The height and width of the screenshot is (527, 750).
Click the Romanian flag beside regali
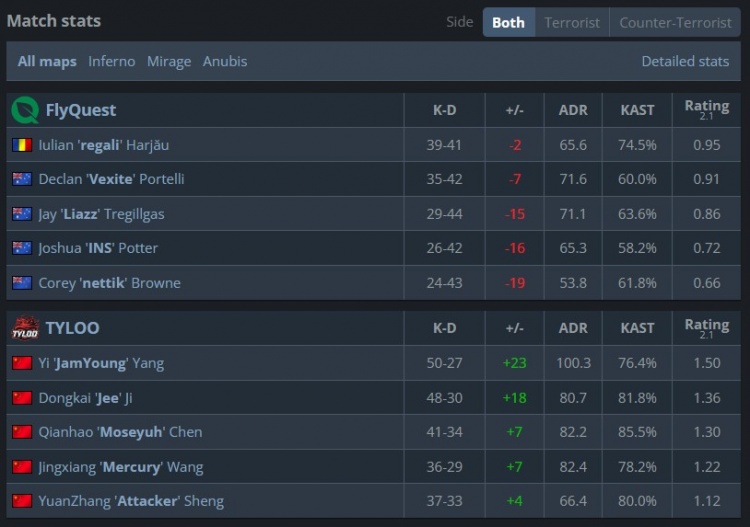tap(22, 145)
